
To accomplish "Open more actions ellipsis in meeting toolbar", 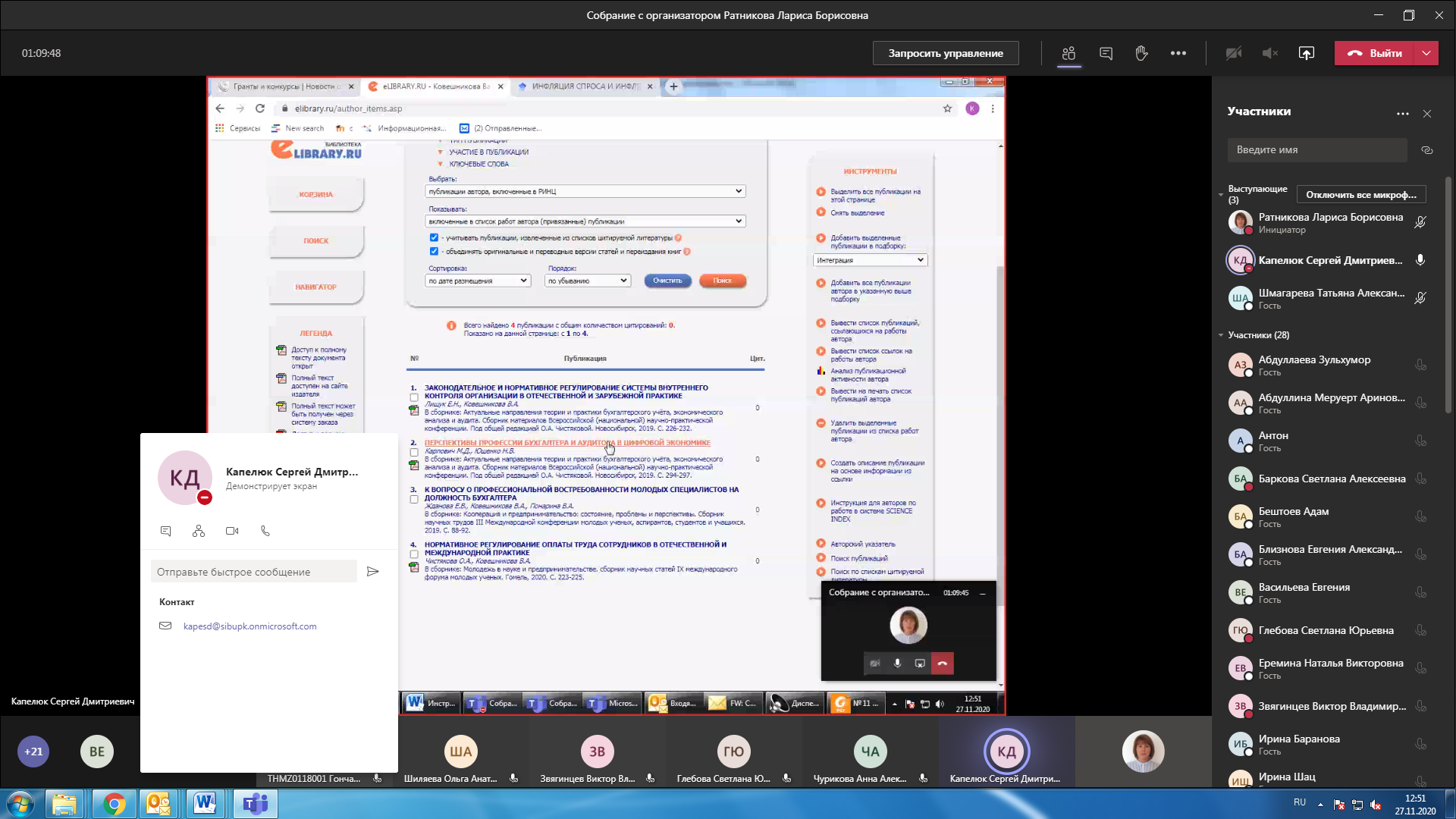I will coord(1178,53).
